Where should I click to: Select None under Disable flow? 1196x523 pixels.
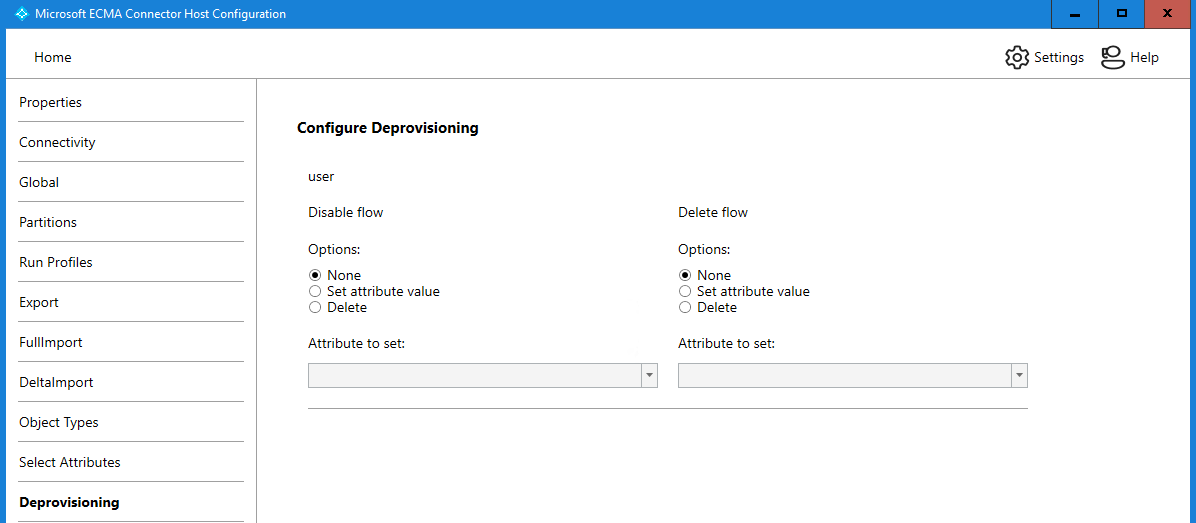(315, 275)
